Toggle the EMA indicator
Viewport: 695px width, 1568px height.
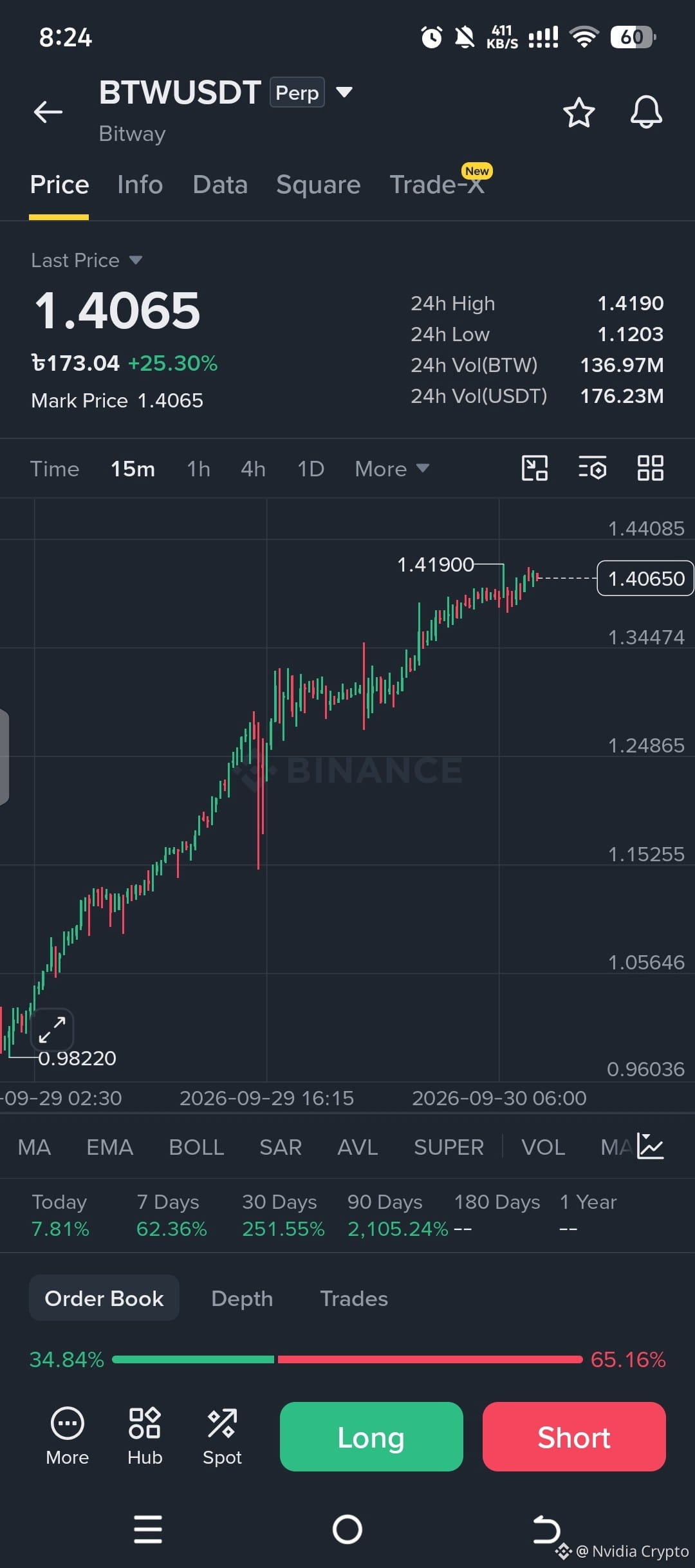(109, 1147)
